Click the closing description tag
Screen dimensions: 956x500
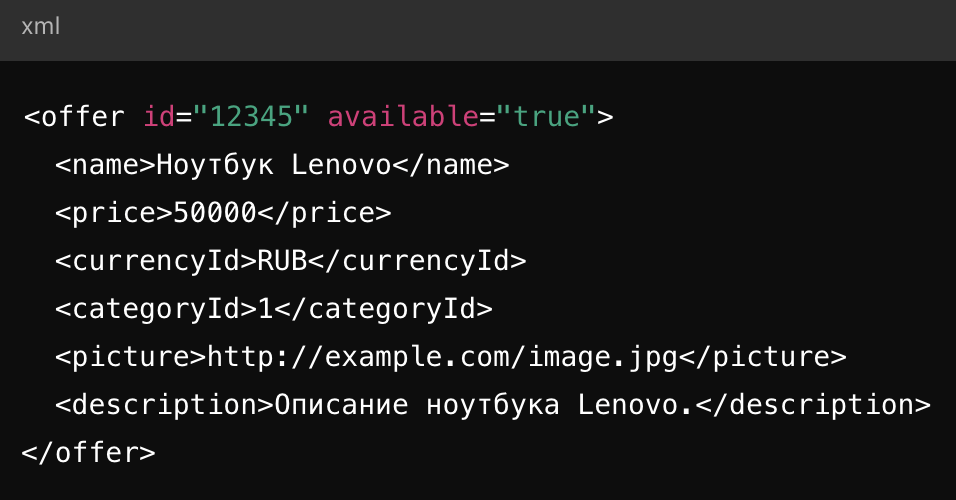click(813, 405)
